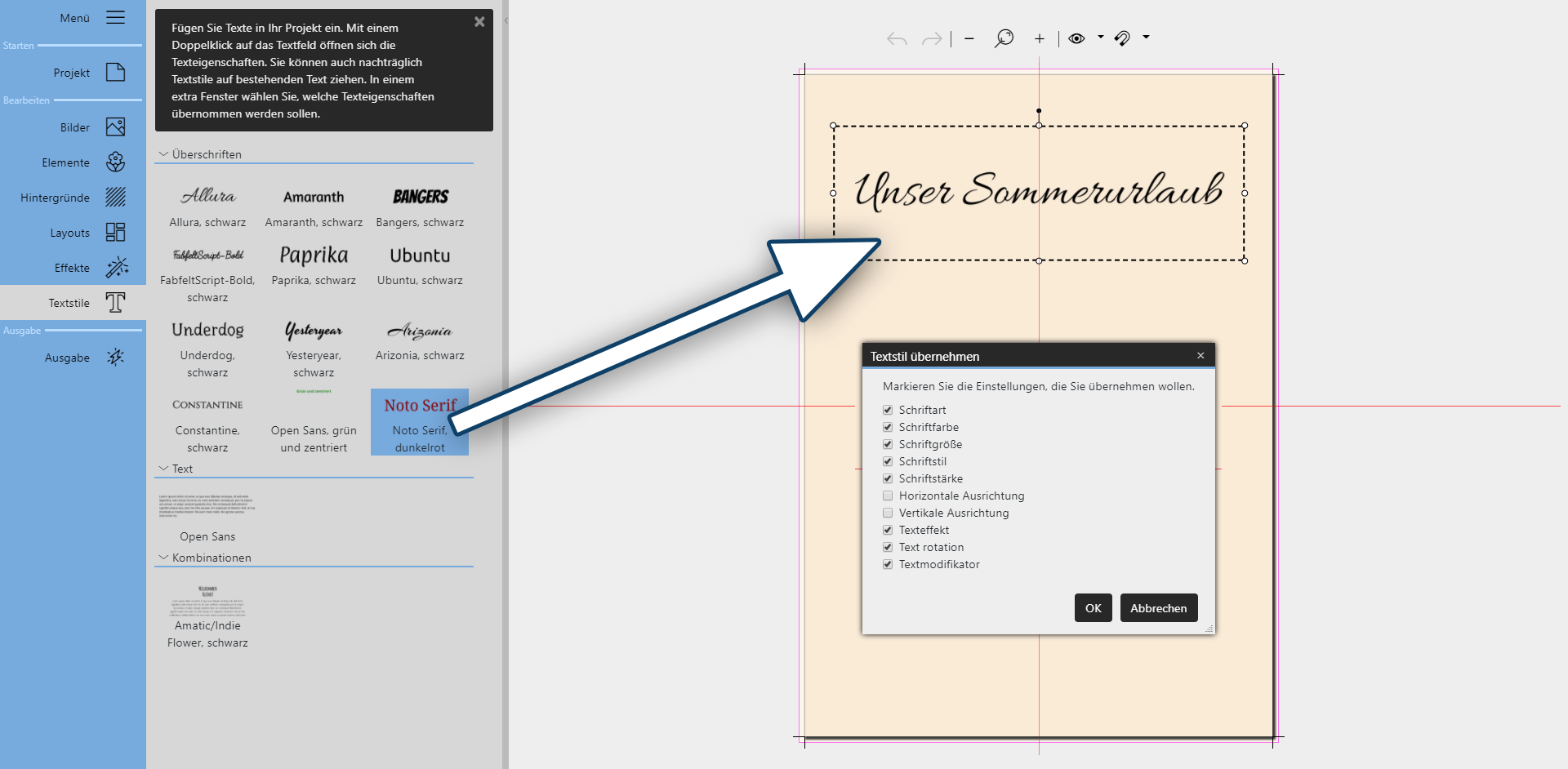
Task: Open the Bilder image icon
Action: click(115, 127)
